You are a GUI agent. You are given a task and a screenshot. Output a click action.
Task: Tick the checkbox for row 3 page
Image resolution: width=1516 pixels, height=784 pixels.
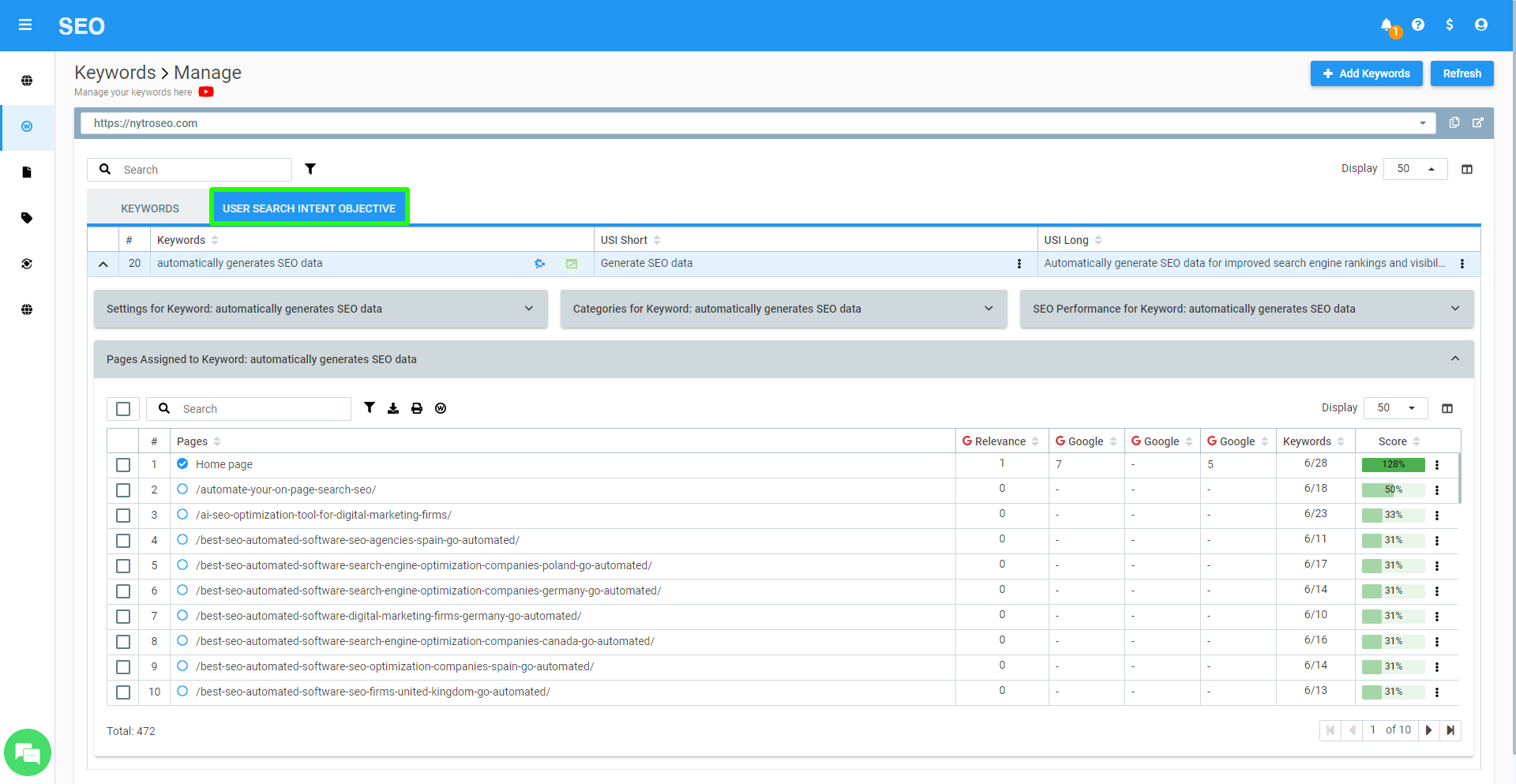point(123,516)
